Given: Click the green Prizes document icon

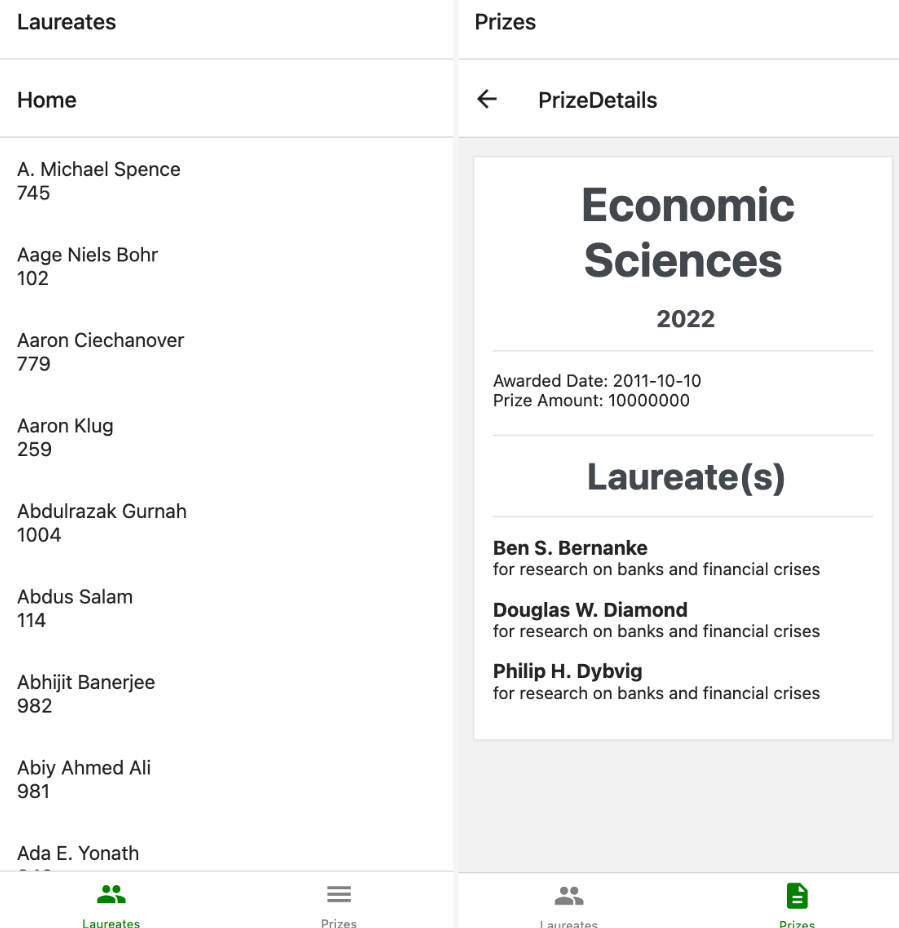Looking at the screenshot, I should (x=797, y=895).
